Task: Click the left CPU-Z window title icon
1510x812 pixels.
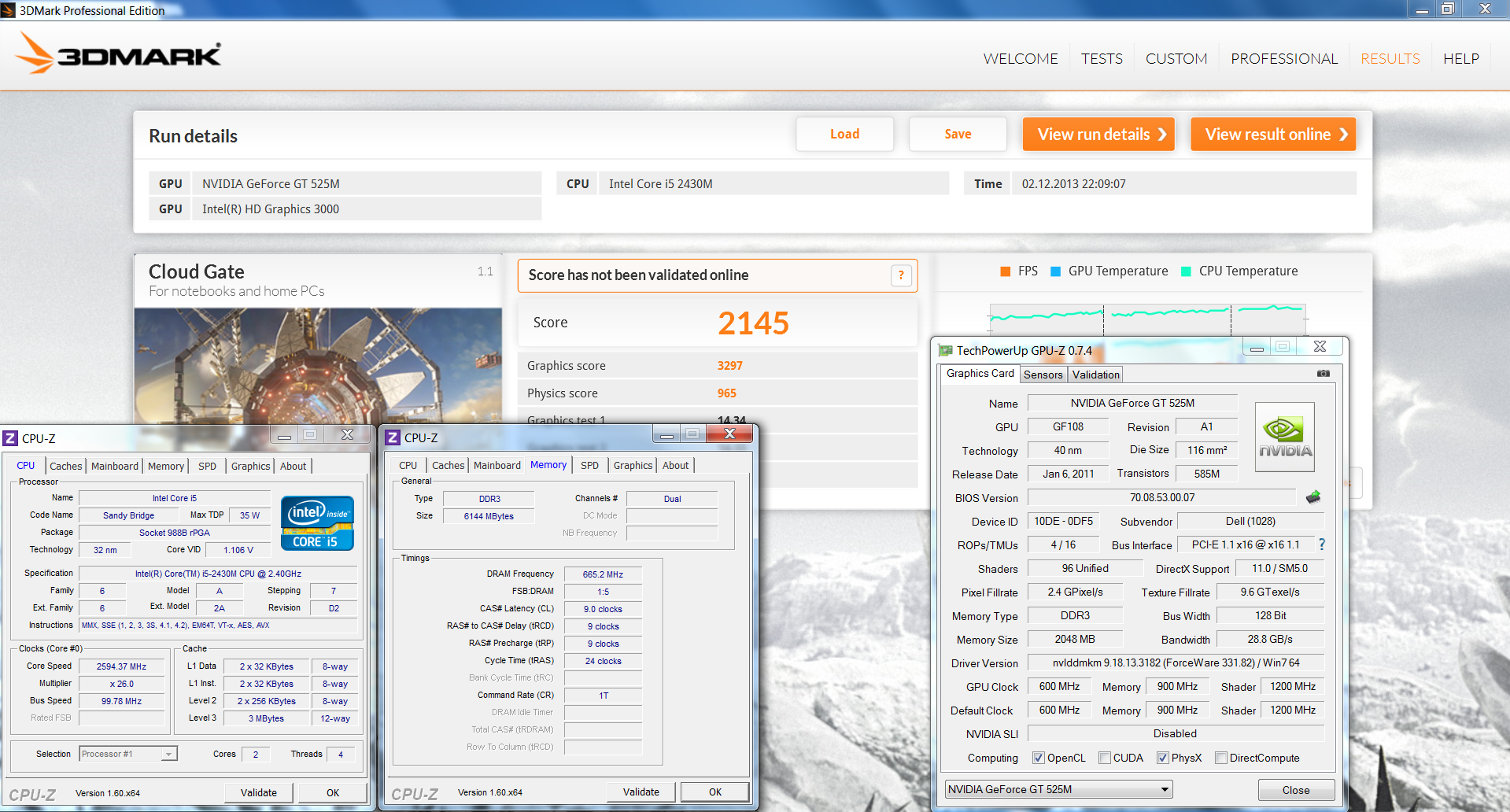Action: (x=10, y=438)
